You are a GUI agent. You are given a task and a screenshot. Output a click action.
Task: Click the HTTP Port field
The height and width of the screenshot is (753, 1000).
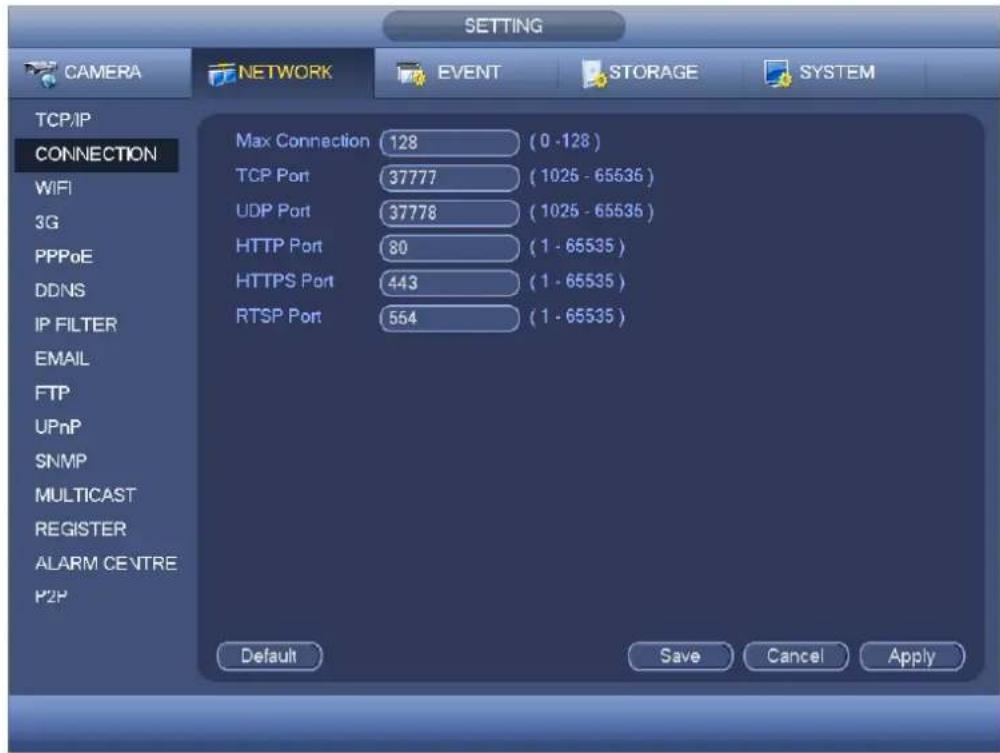click(450, 247)
